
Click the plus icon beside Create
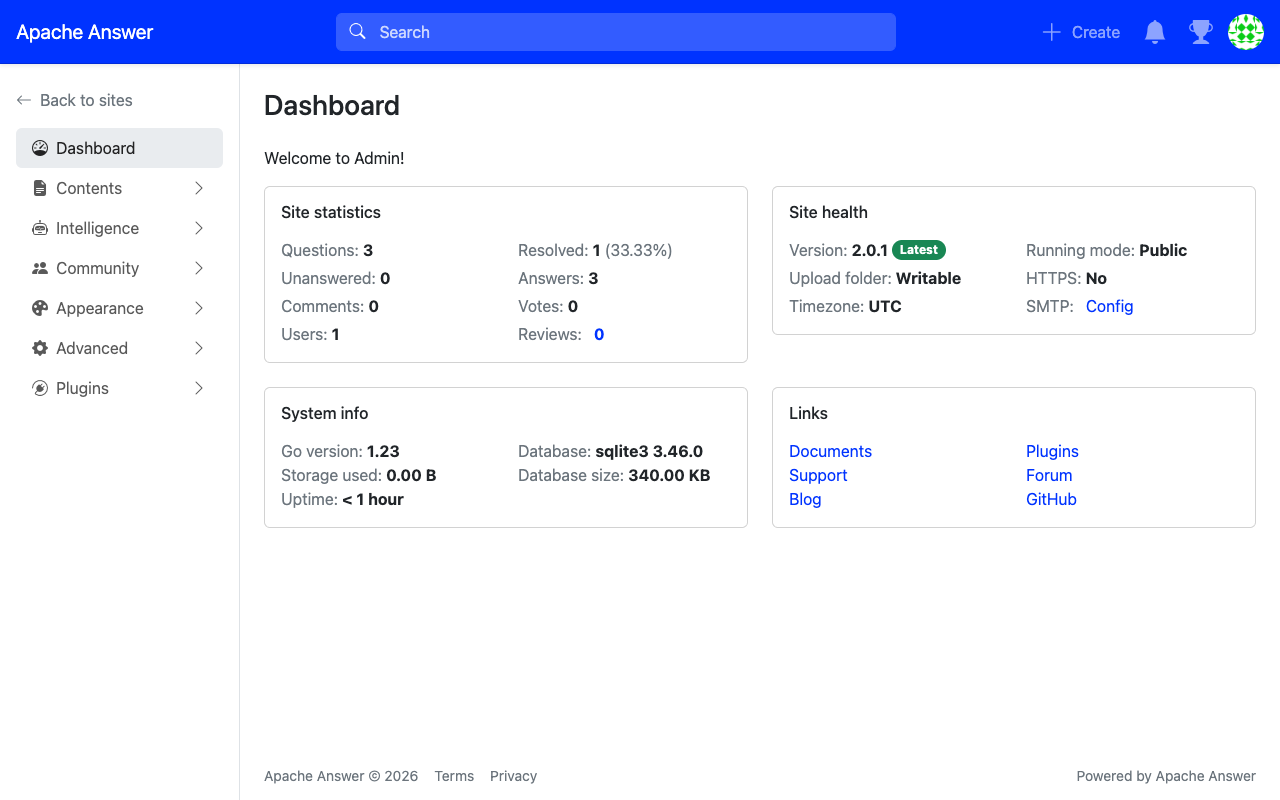(1051, 32)
